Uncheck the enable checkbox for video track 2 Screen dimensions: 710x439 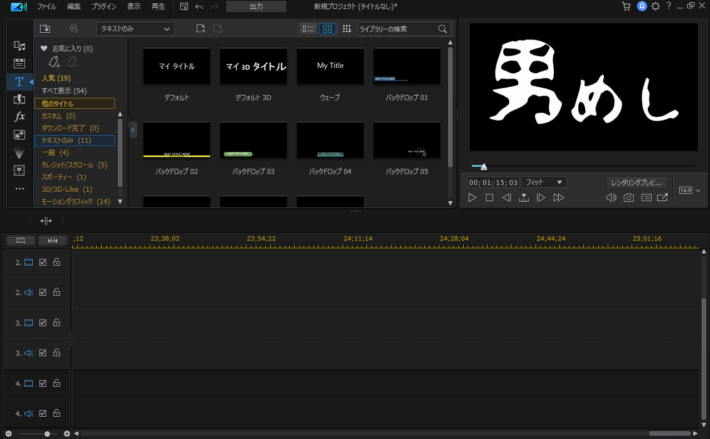point(43,263)
